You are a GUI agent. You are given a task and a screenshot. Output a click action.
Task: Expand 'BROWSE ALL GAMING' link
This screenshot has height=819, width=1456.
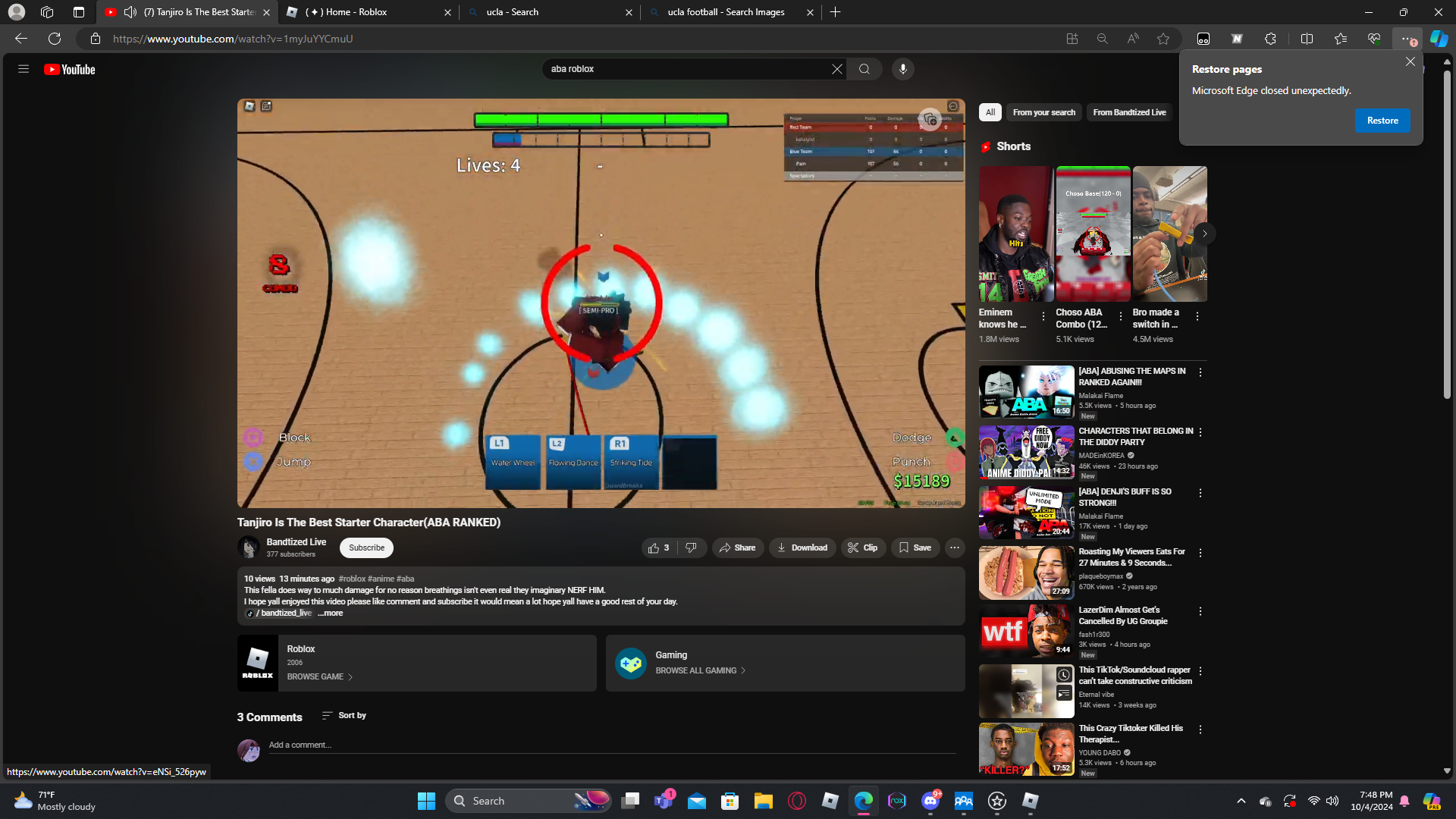[701, 670]
